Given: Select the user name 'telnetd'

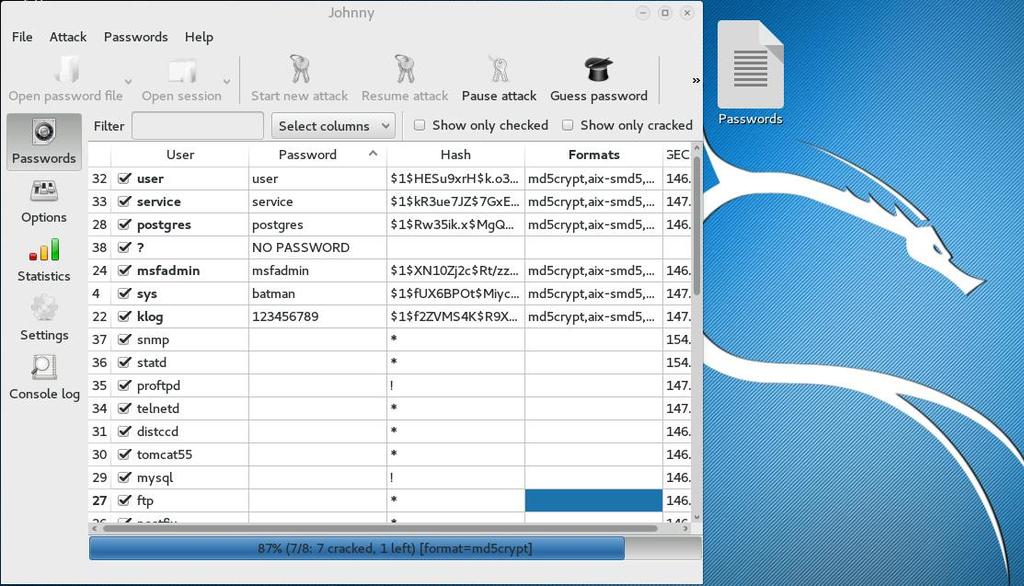Looking at the screenshot, I should click(157, 408).
